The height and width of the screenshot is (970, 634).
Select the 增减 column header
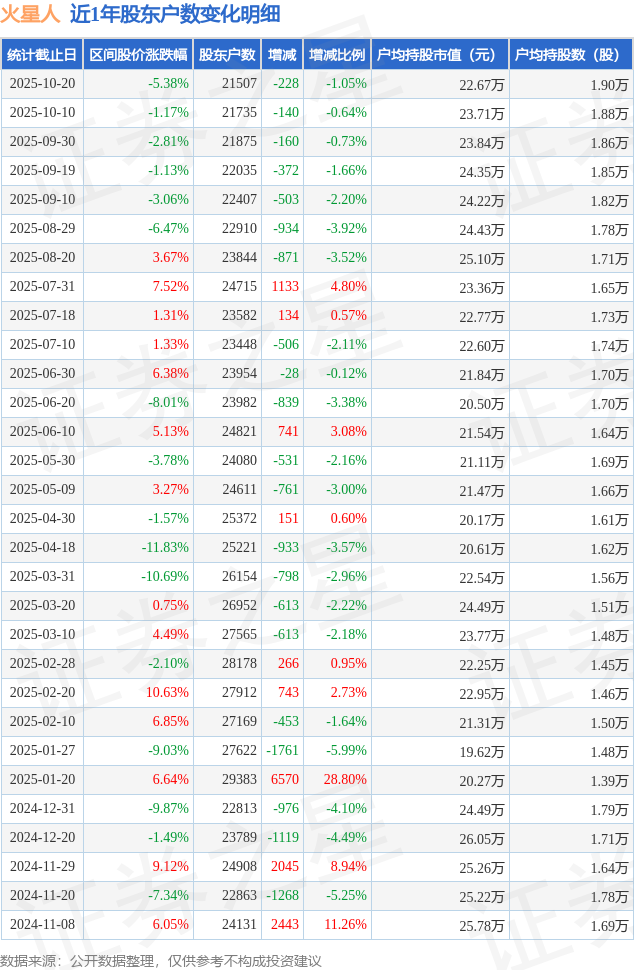pos(283,55)
